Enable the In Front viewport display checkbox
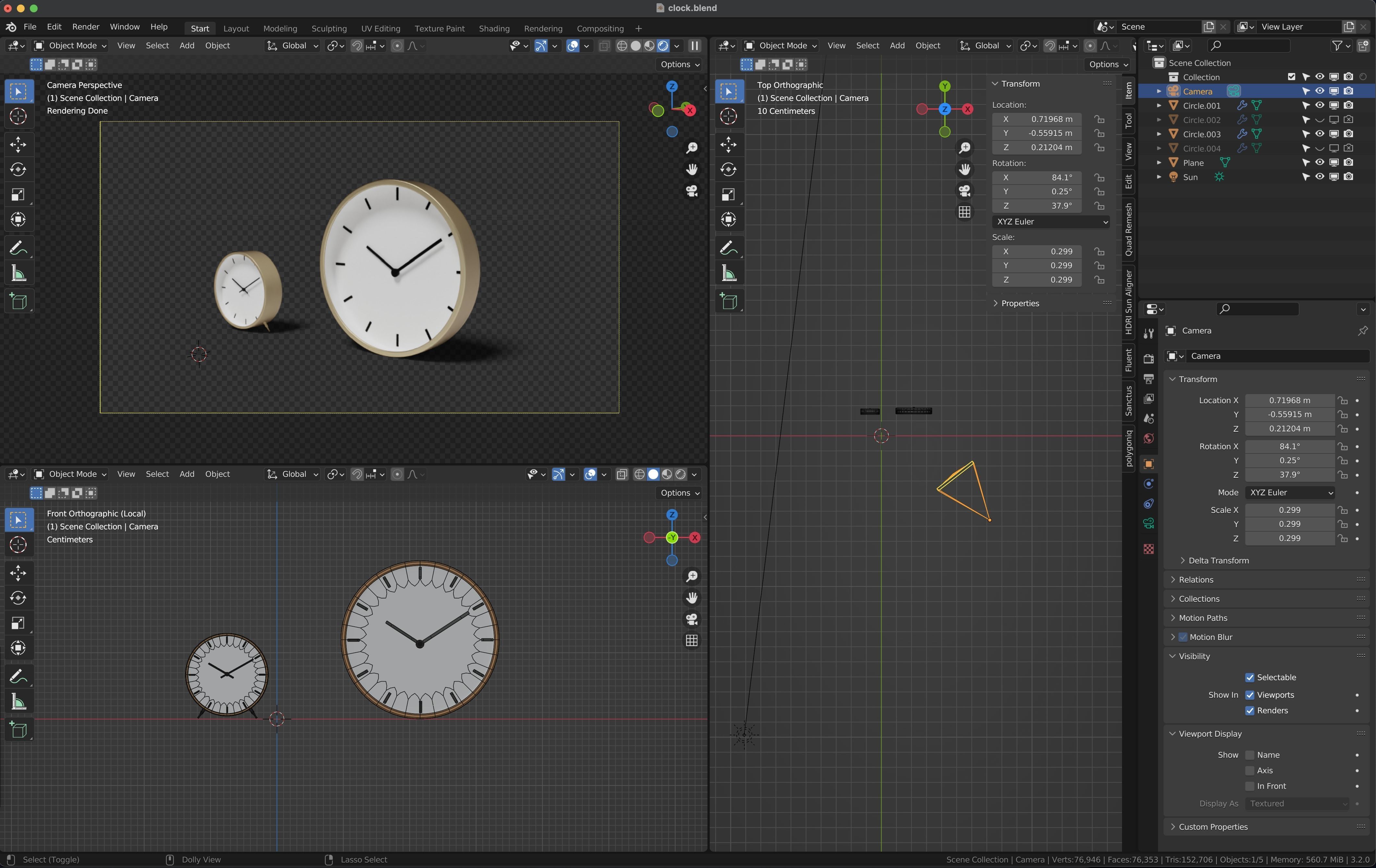1376x868 pixels. tap(1249, 786)
